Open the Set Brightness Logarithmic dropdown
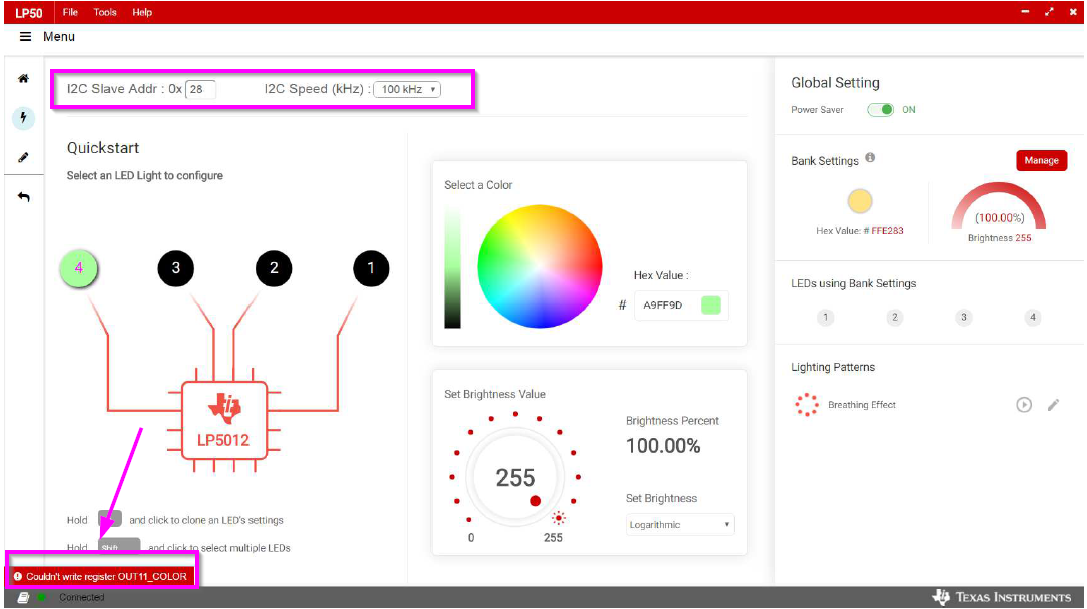1087x609 pixels. tap(680, 524)
